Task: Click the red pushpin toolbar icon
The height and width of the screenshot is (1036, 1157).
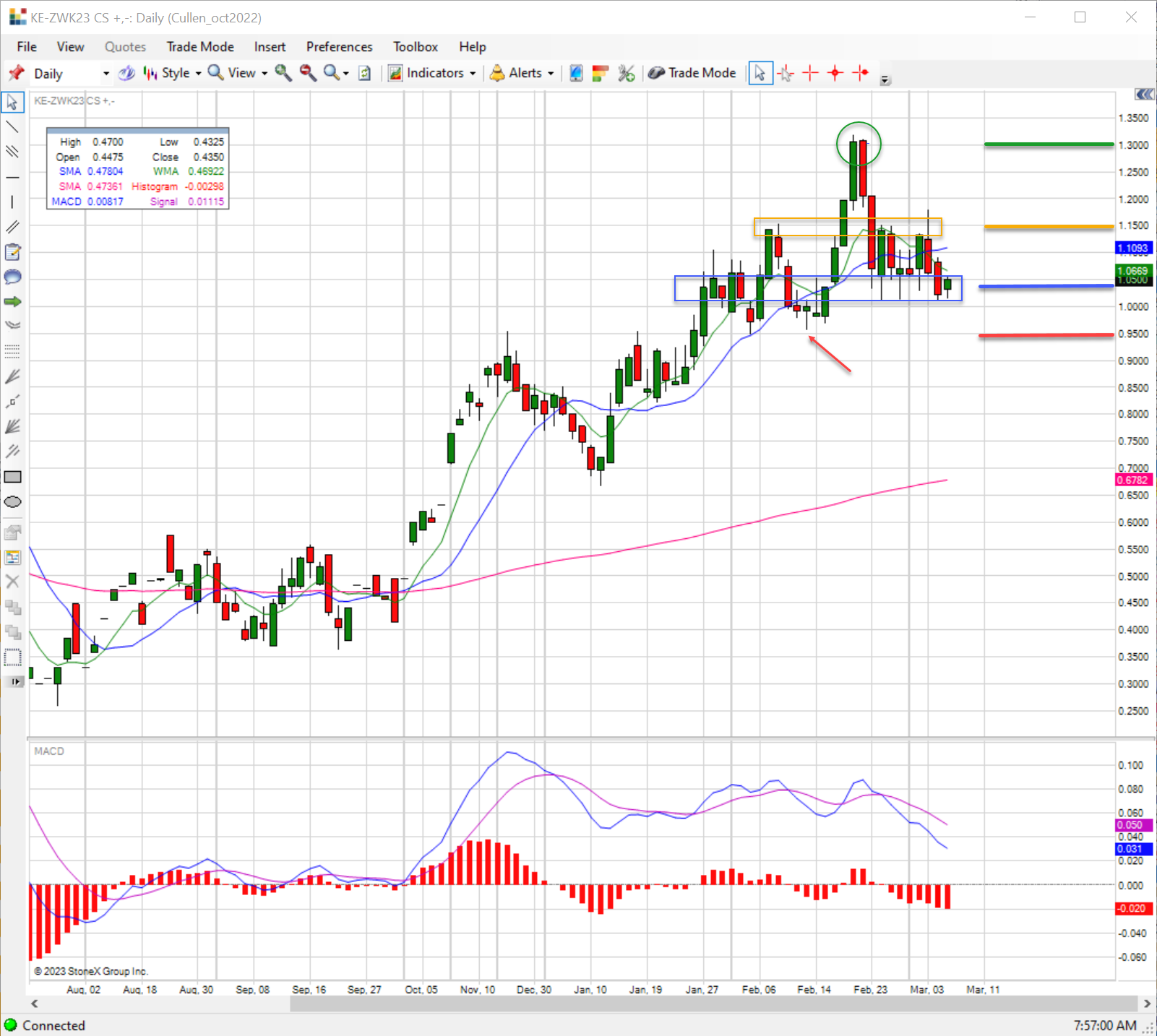Action: click(x=17, y=73)
